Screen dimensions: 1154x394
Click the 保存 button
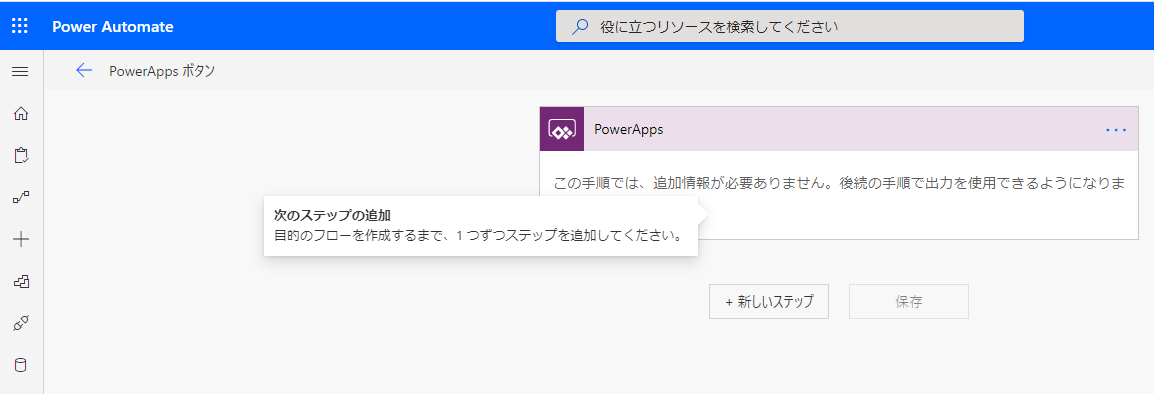909,301
